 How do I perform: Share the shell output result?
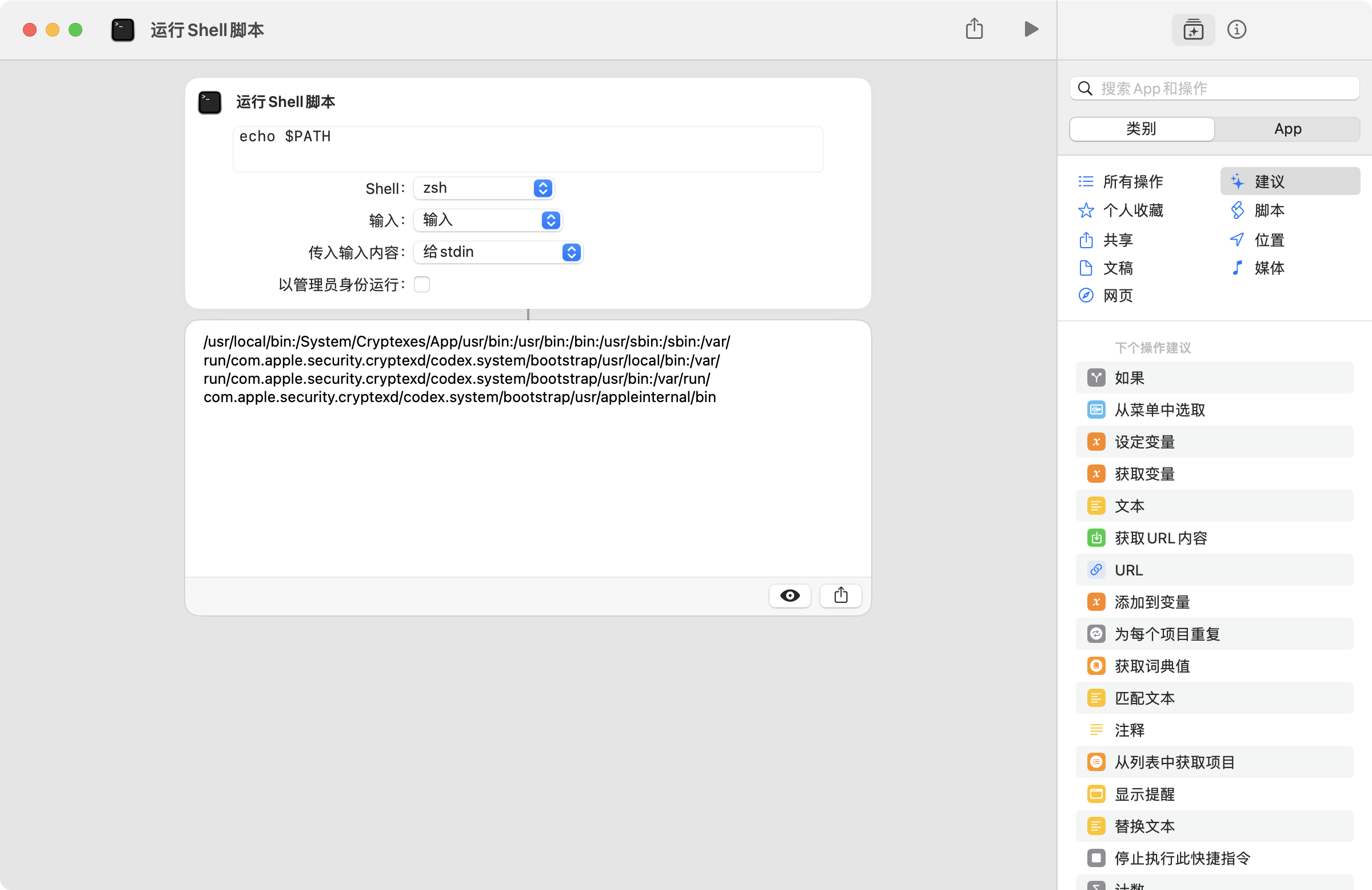[840, 595]
